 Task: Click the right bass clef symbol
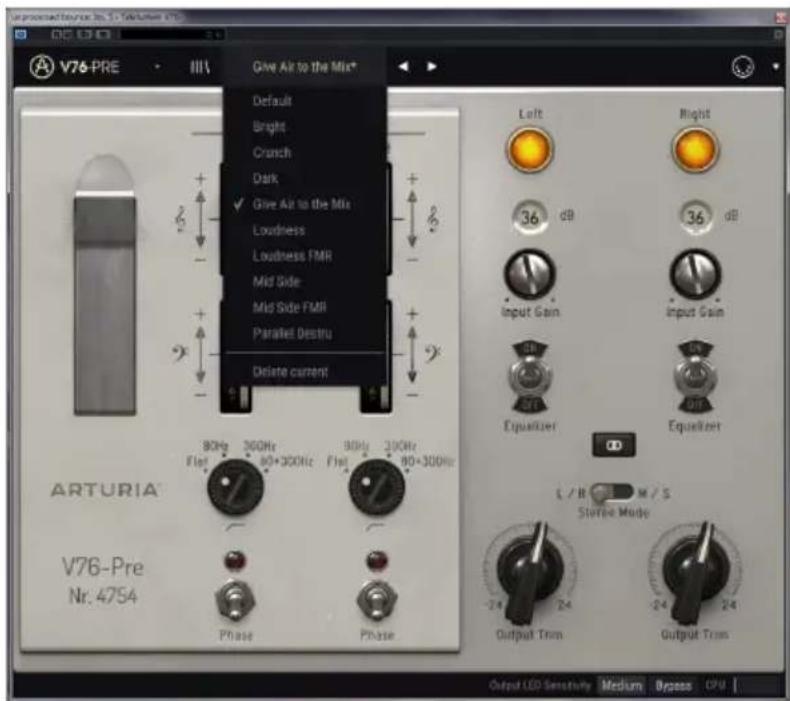coord(432,353)
